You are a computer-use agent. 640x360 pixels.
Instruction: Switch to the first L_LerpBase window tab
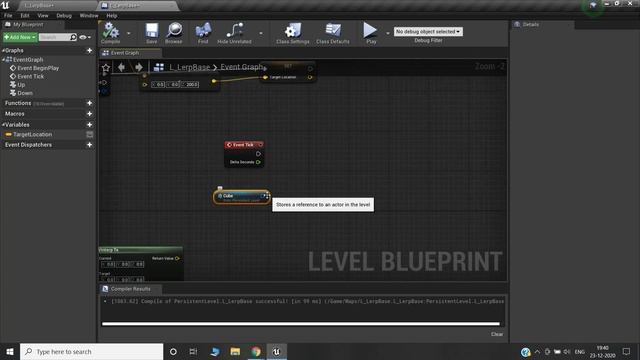click(x=39, y=6)
